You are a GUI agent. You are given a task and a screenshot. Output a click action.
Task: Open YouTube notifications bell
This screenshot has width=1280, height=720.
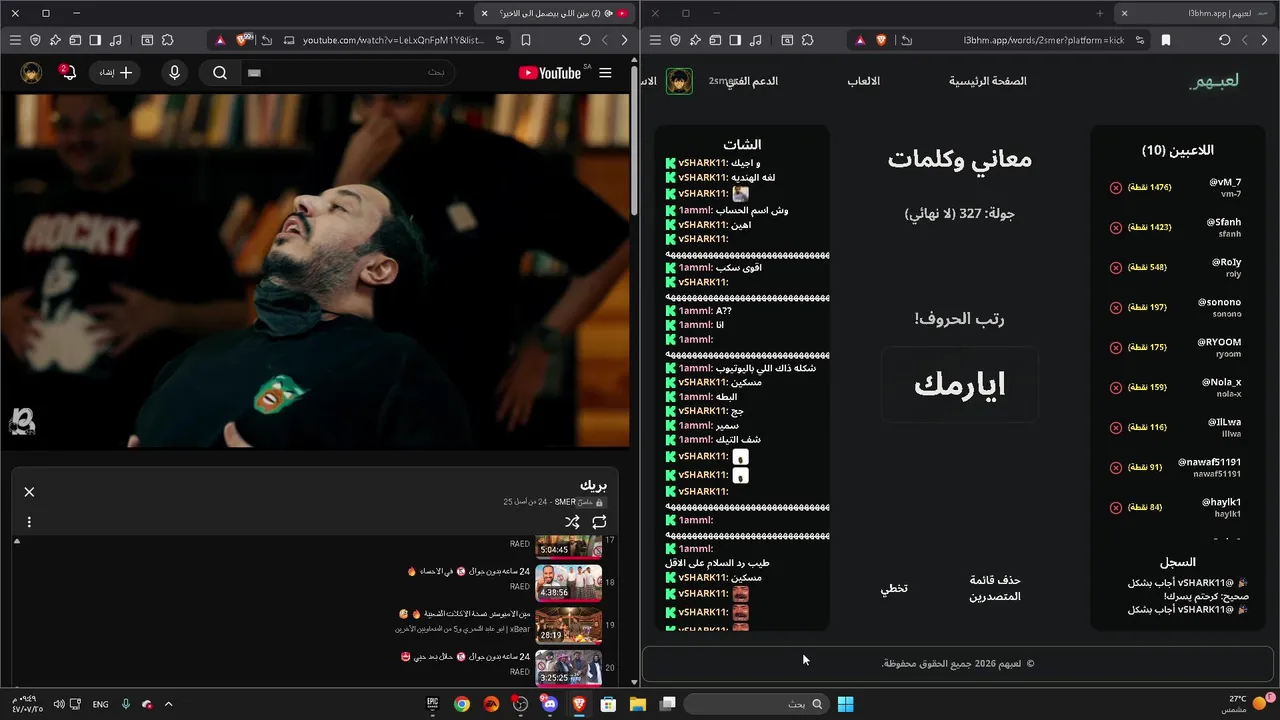point(67,73)
